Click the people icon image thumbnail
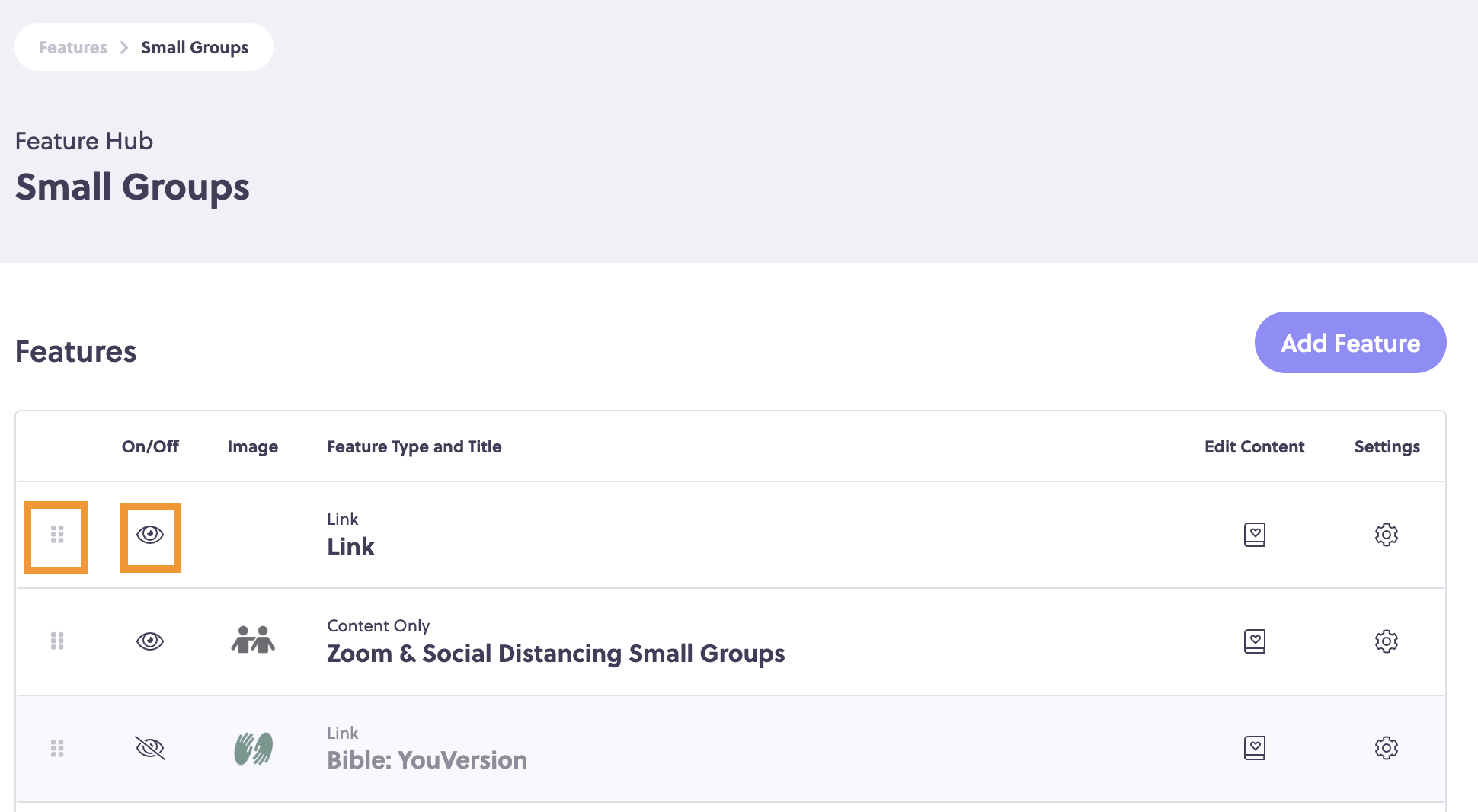1478x812 pixels. point(253,641)
